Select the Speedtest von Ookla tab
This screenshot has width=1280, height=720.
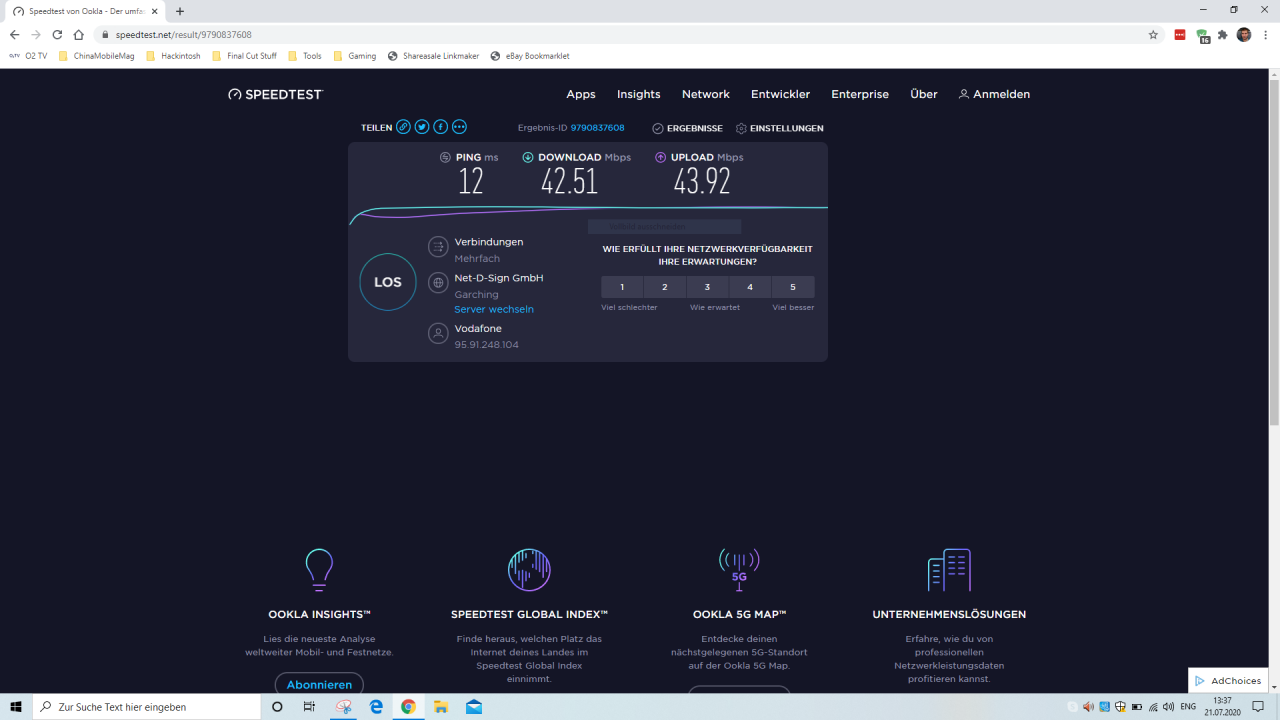coord(85,11)
